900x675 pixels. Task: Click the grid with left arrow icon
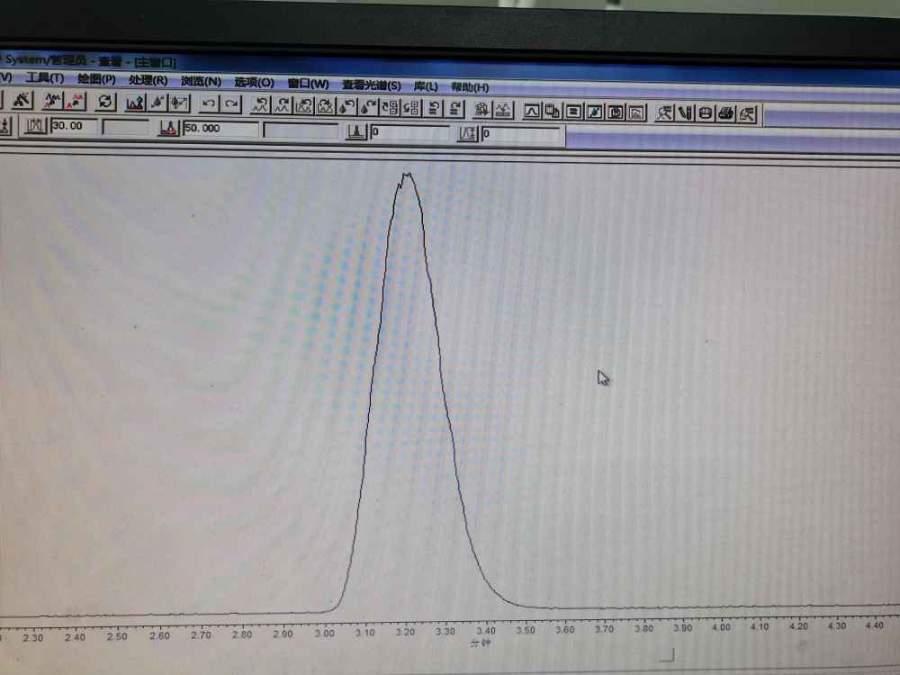(x=390, y=107)
